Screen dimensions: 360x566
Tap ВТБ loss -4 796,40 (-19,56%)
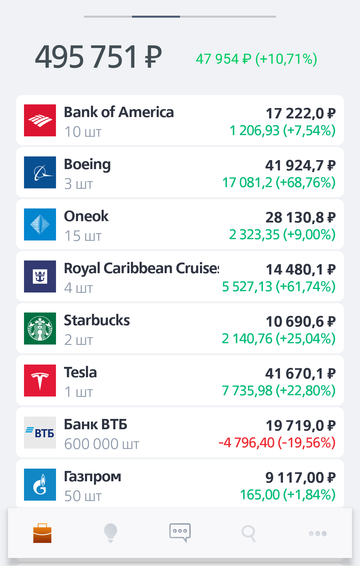coord(277,442)
